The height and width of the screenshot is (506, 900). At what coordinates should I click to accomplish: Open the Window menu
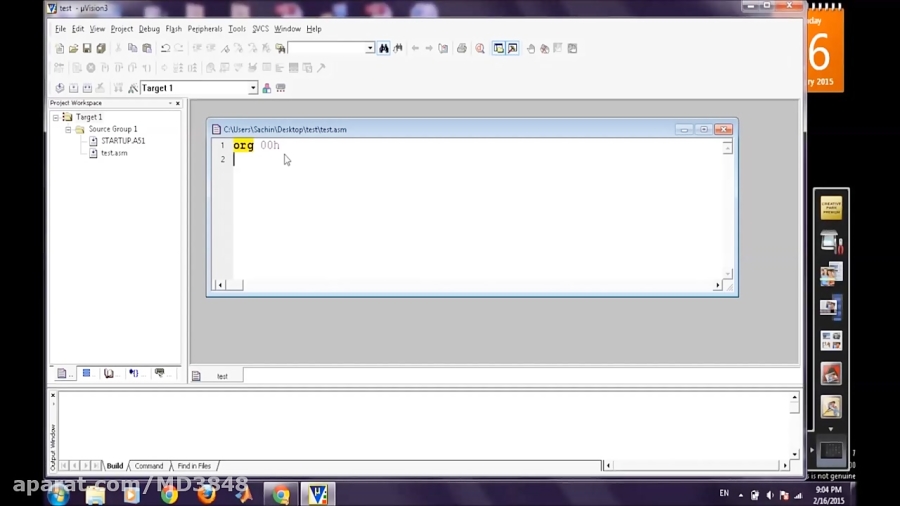tap(287, 29)
